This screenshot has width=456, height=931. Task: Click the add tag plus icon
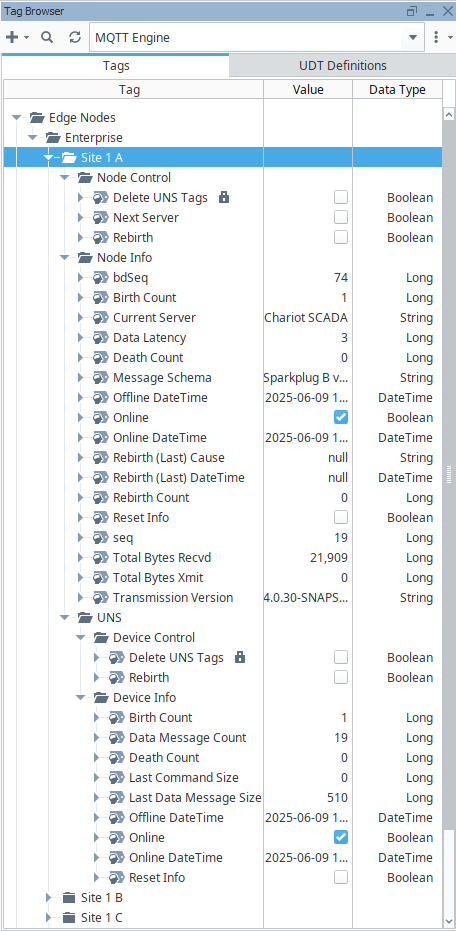pyautogui.click(x=12, y=37)
